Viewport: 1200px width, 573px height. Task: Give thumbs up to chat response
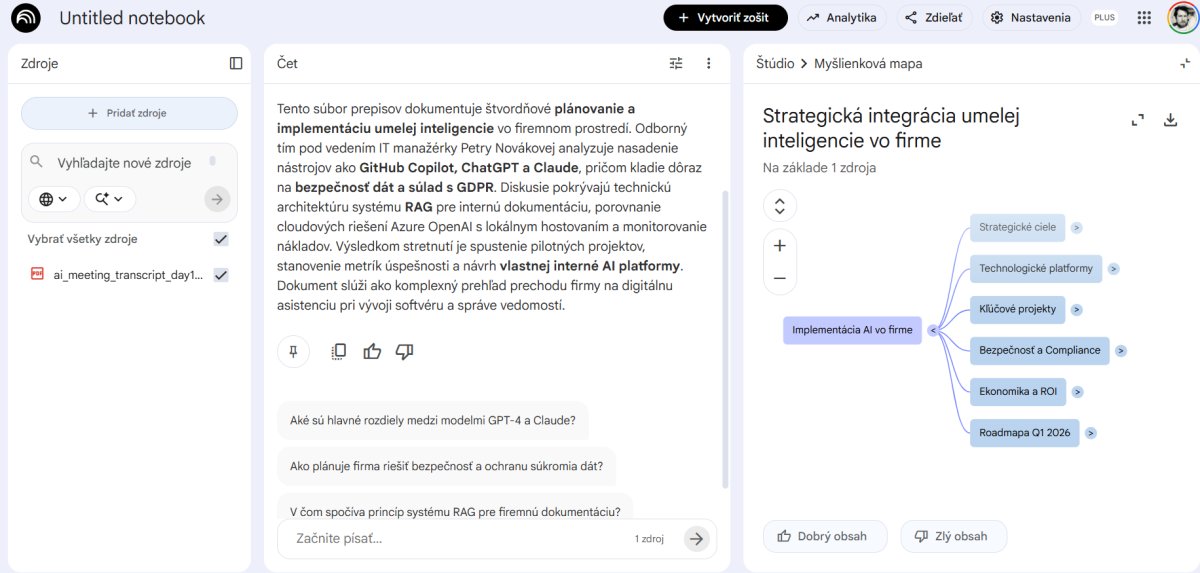tap(372, 351)
